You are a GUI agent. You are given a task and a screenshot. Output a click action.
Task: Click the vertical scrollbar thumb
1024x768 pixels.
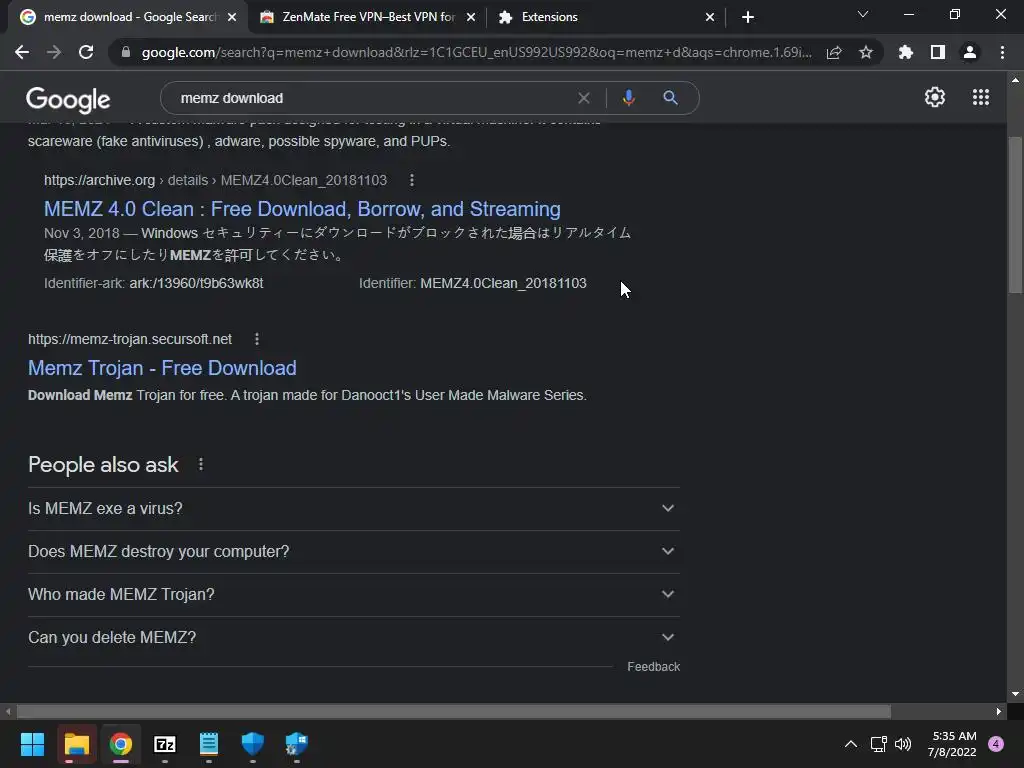click(x=1015, y=214)
